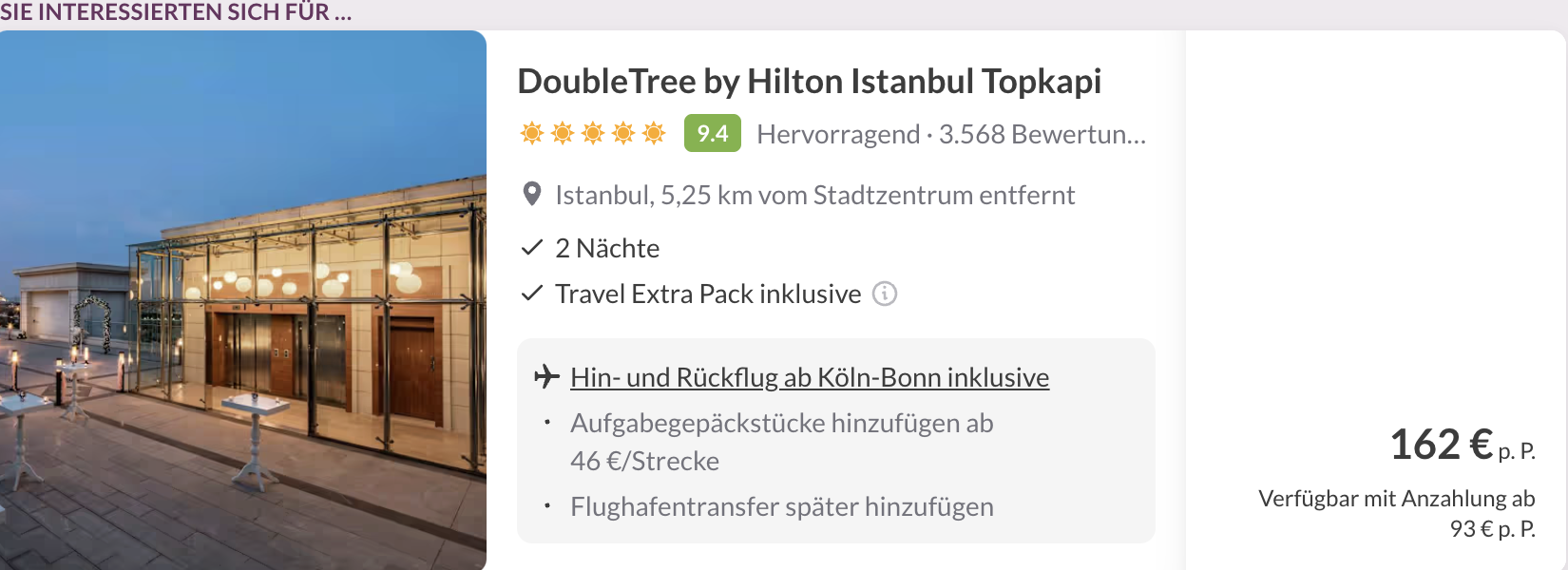Click the airplane icon in the flight box

546,377
